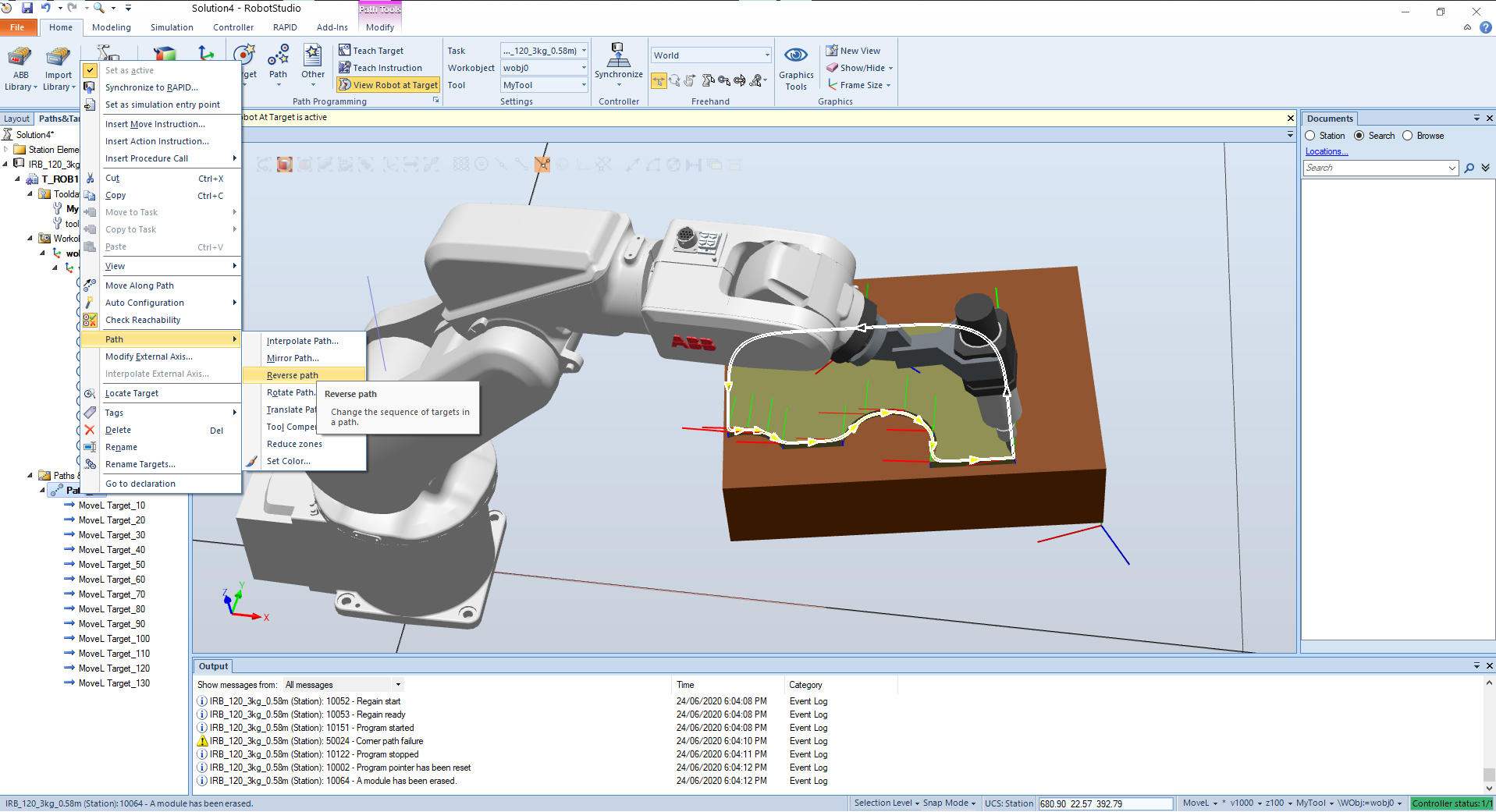Click the help question mark icon
Image resolution: width=1496 pixels, height=812 pixels.
[x=1486, y=27]
